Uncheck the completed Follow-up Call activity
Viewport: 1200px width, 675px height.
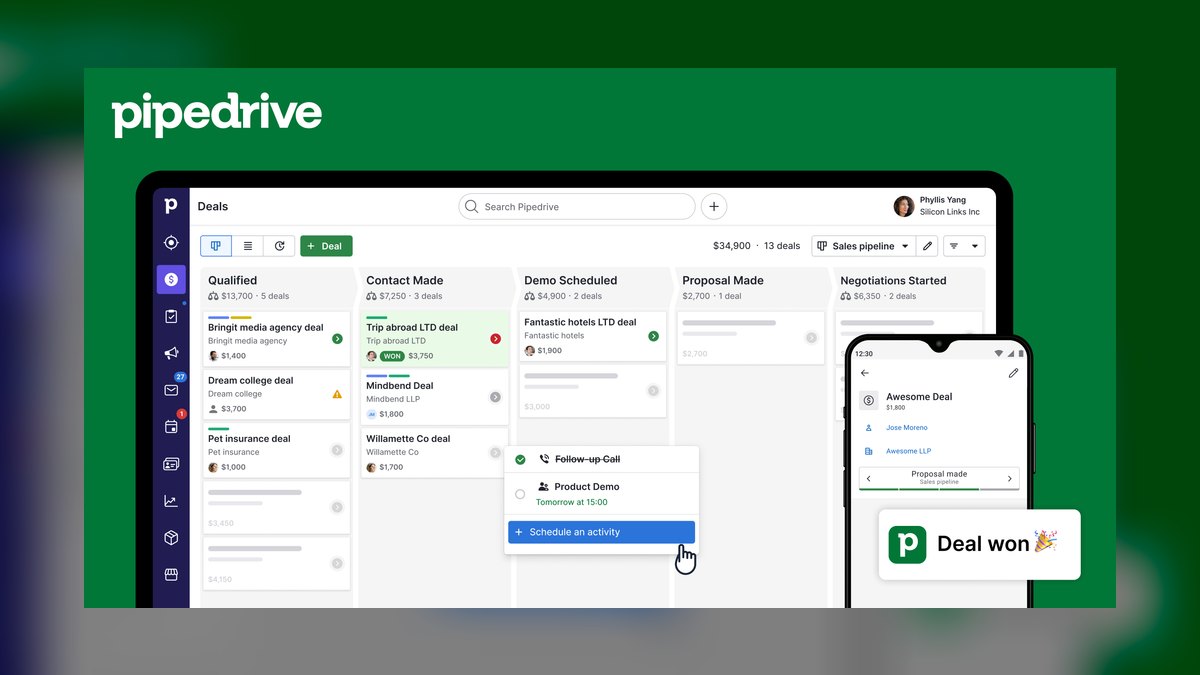[520, 460]
